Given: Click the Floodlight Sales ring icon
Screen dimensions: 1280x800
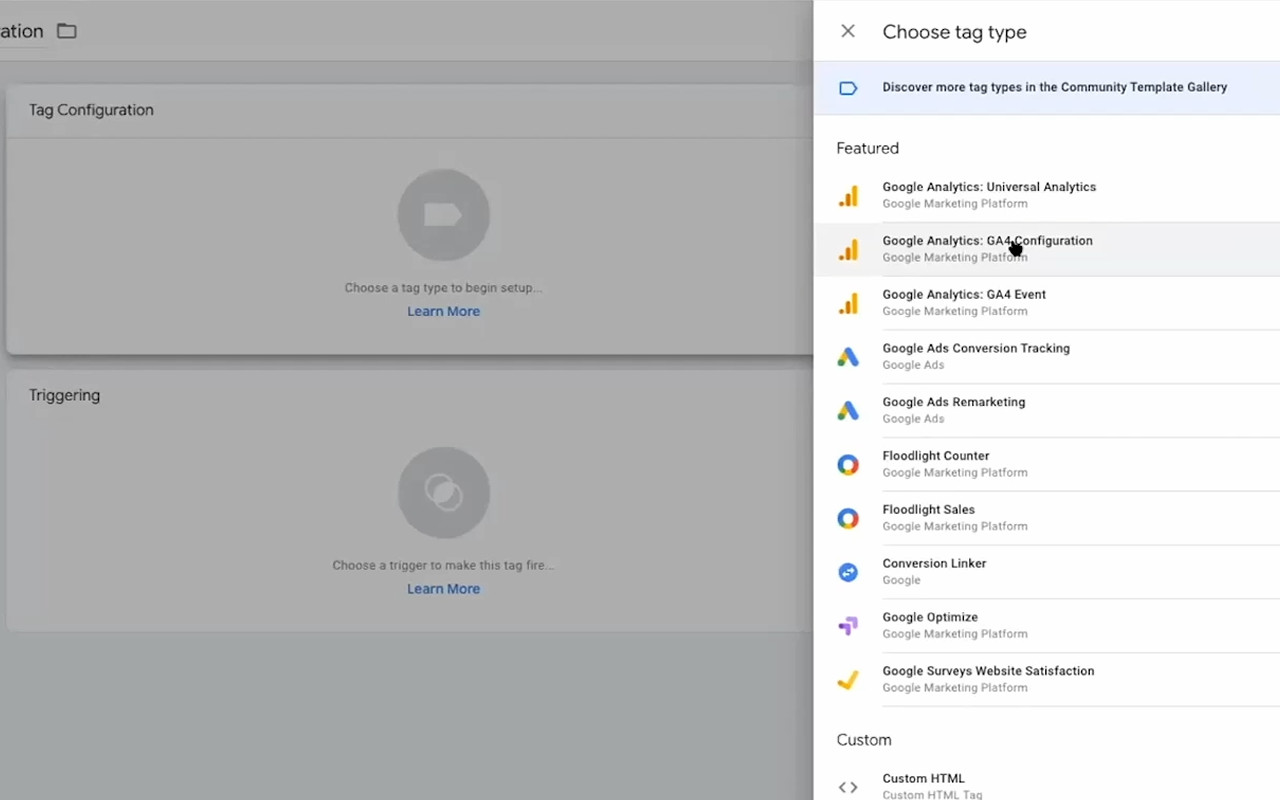Looking at the screenshot, I should (x=848, y=518).
